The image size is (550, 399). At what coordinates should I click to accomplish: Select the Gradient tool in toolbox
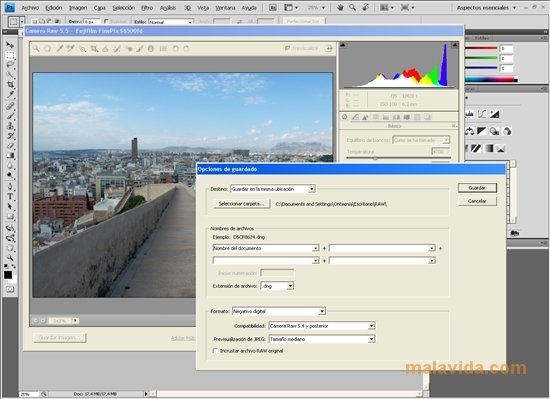pyautogui.click(x=10, y=155)
